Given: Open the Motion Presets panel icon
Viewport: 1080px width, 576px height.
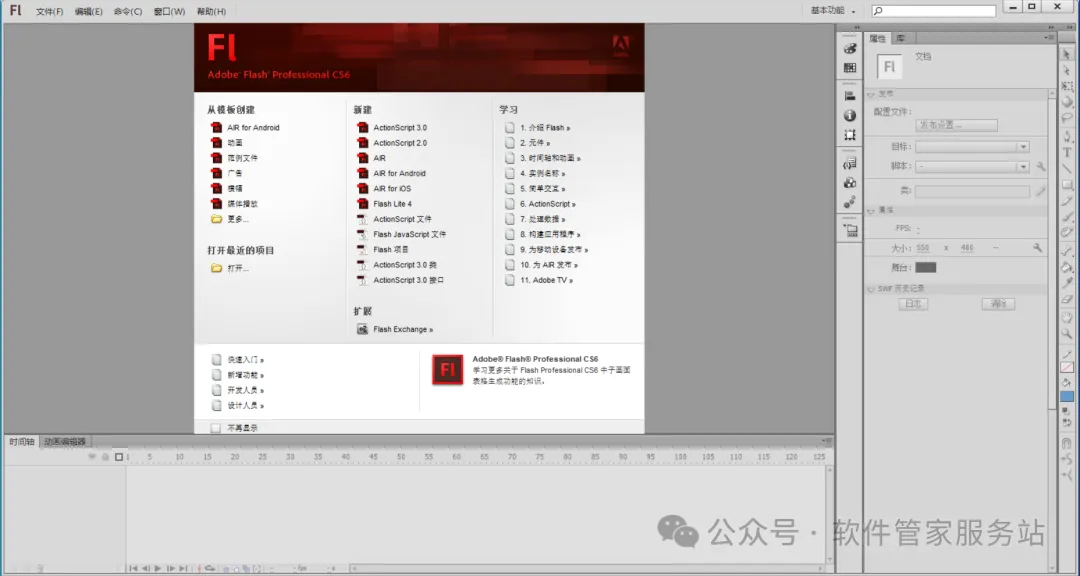Looking at the screenshot, I should 850,202.
